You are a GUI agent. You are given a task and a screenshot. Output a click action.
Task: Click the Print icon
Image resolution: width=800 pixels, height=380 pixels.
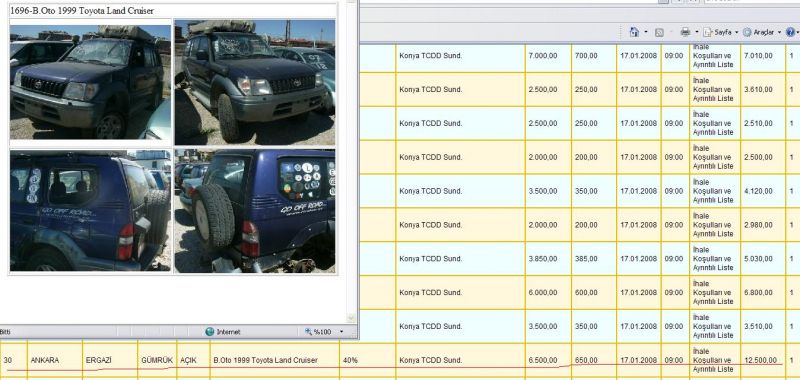click(685, 32)
